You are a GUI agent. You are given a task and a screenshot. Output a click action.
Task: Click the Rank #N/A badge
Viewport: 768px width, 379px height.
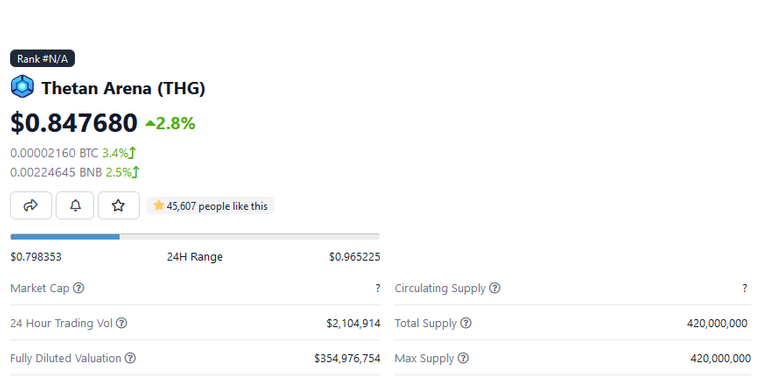click(43, 59)
